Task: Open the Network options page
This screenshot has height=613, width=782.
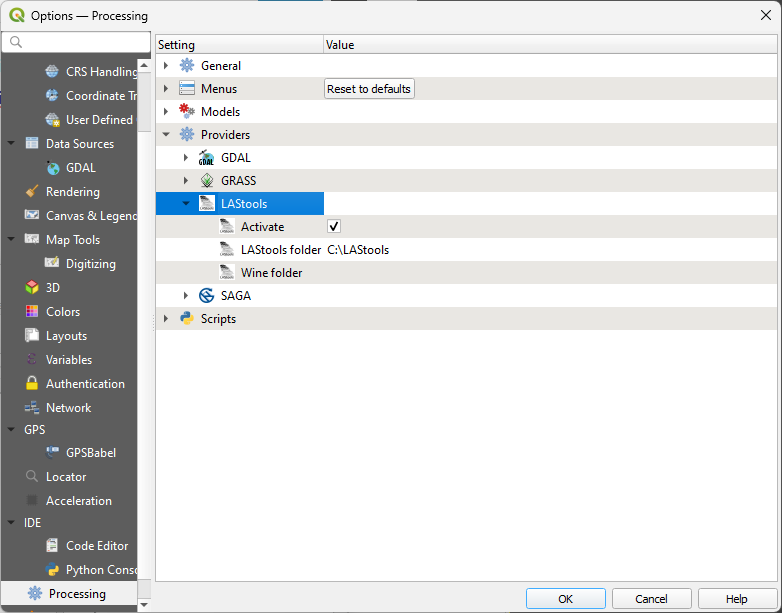Action: (68, 408)
